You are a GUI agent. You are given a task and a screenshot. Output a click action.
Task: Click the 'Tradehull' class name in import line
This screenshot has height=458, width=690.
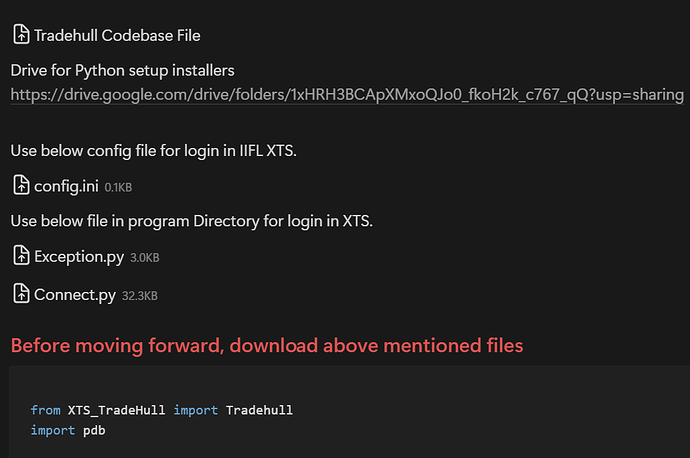click(259, 411)
